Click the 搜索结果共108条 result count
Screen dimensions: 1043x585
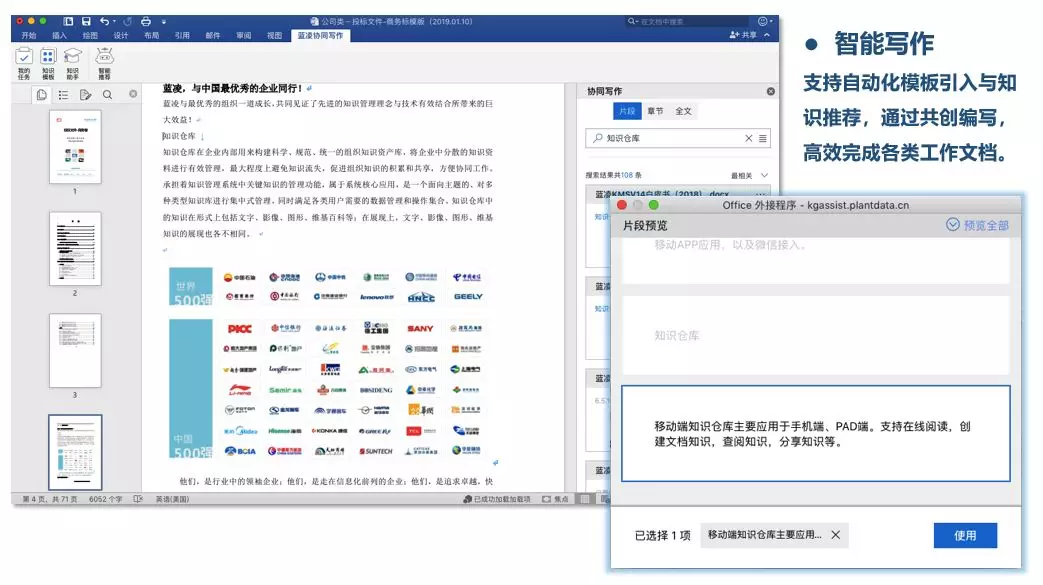click(x=613, y=176)
